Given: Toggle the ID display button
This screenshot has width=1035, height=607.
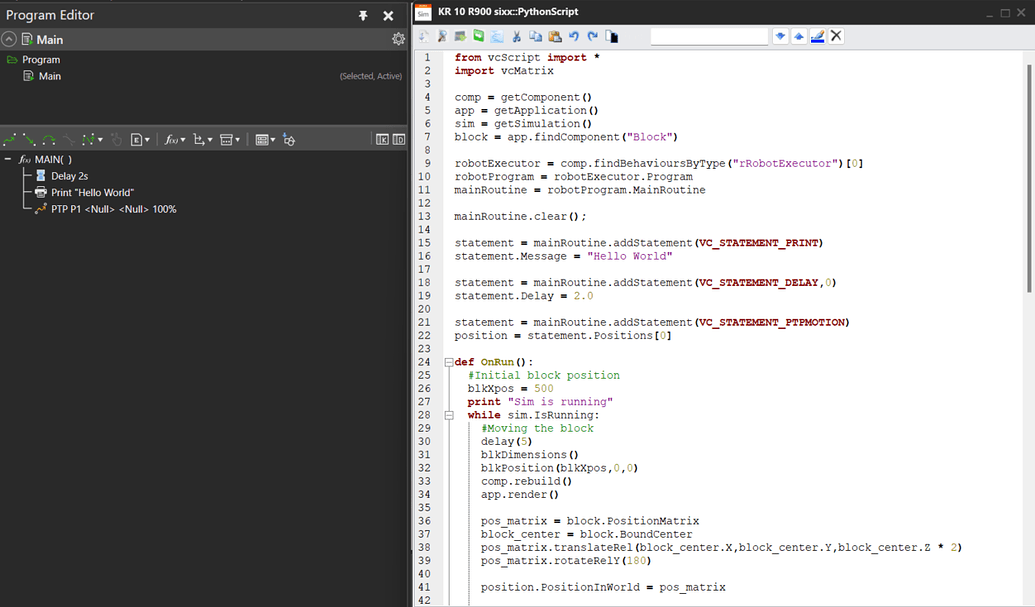Looking at the screenshot, I should [400, 140].
